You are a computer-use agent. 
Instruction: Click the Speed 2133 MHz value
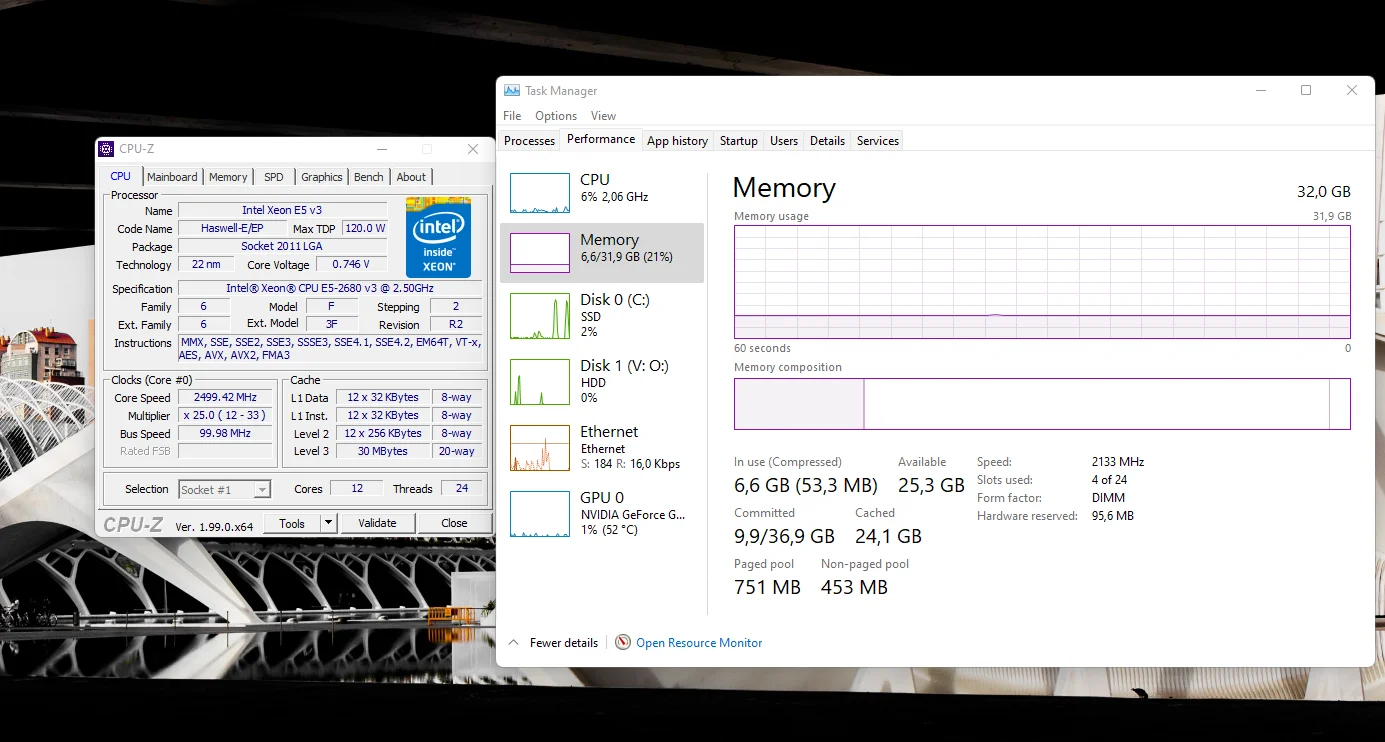pos(1118,463)
